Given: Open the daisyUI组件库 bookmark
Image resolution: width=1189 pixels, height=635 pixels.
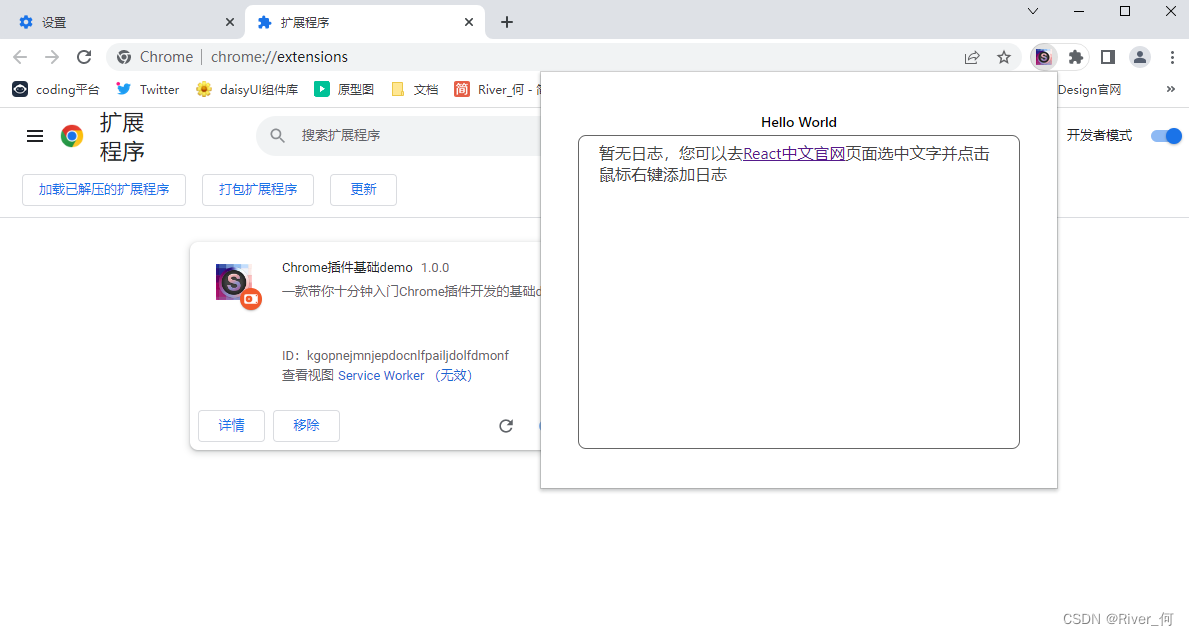Looking at the screenshot, I should [247, 90].
